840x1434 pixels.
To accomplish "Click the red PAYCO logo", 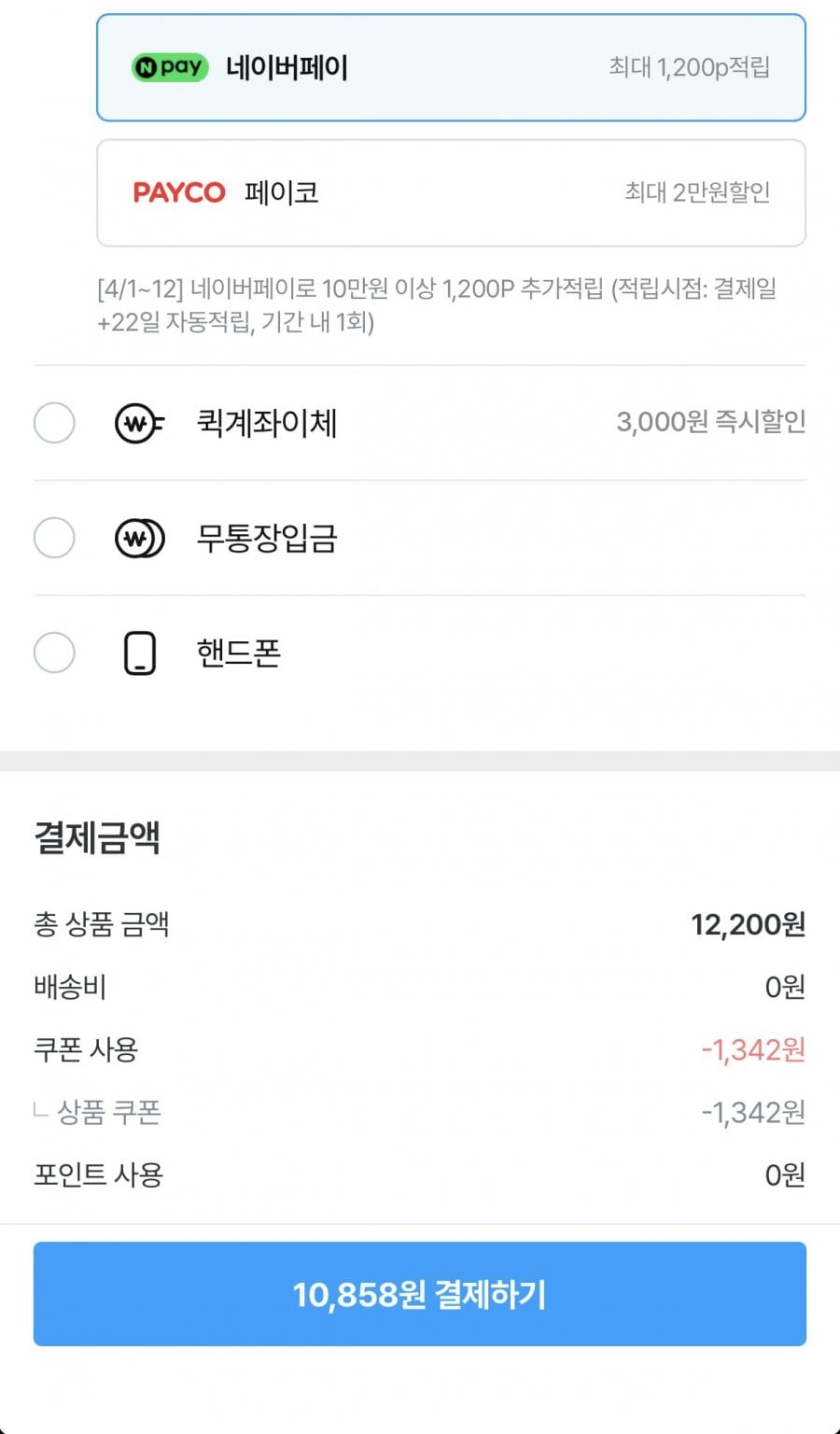I will tap(179, 192).
